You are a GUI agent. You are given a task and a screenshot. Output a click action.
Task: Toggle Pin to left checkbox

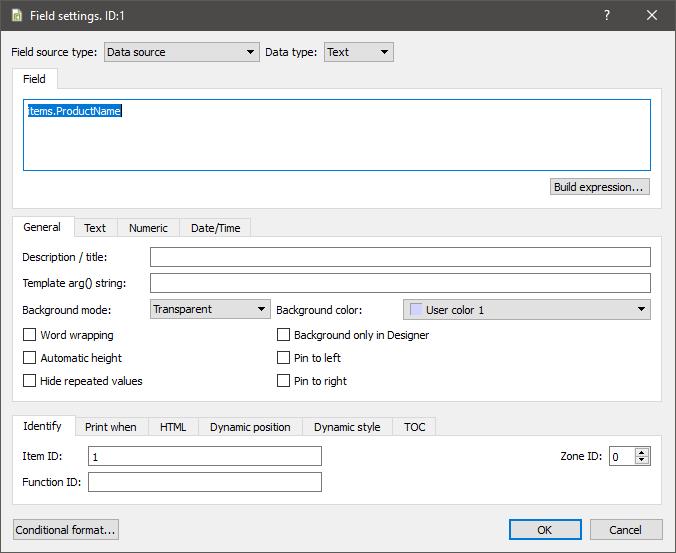284,358
